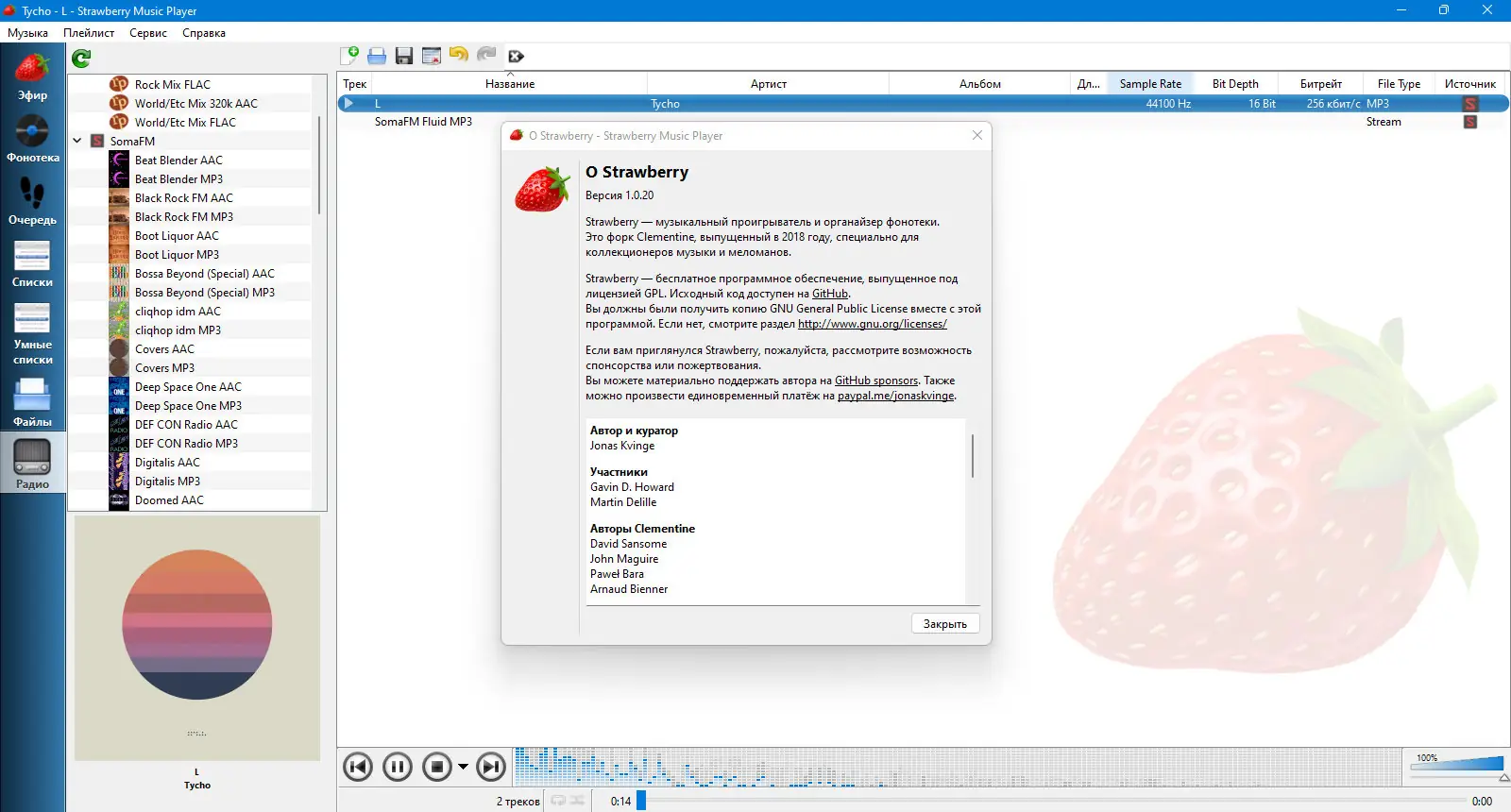Viewport: 1511px width, 812px height.
Task: Toggle the shuffle mode icon
Action: 577,801
